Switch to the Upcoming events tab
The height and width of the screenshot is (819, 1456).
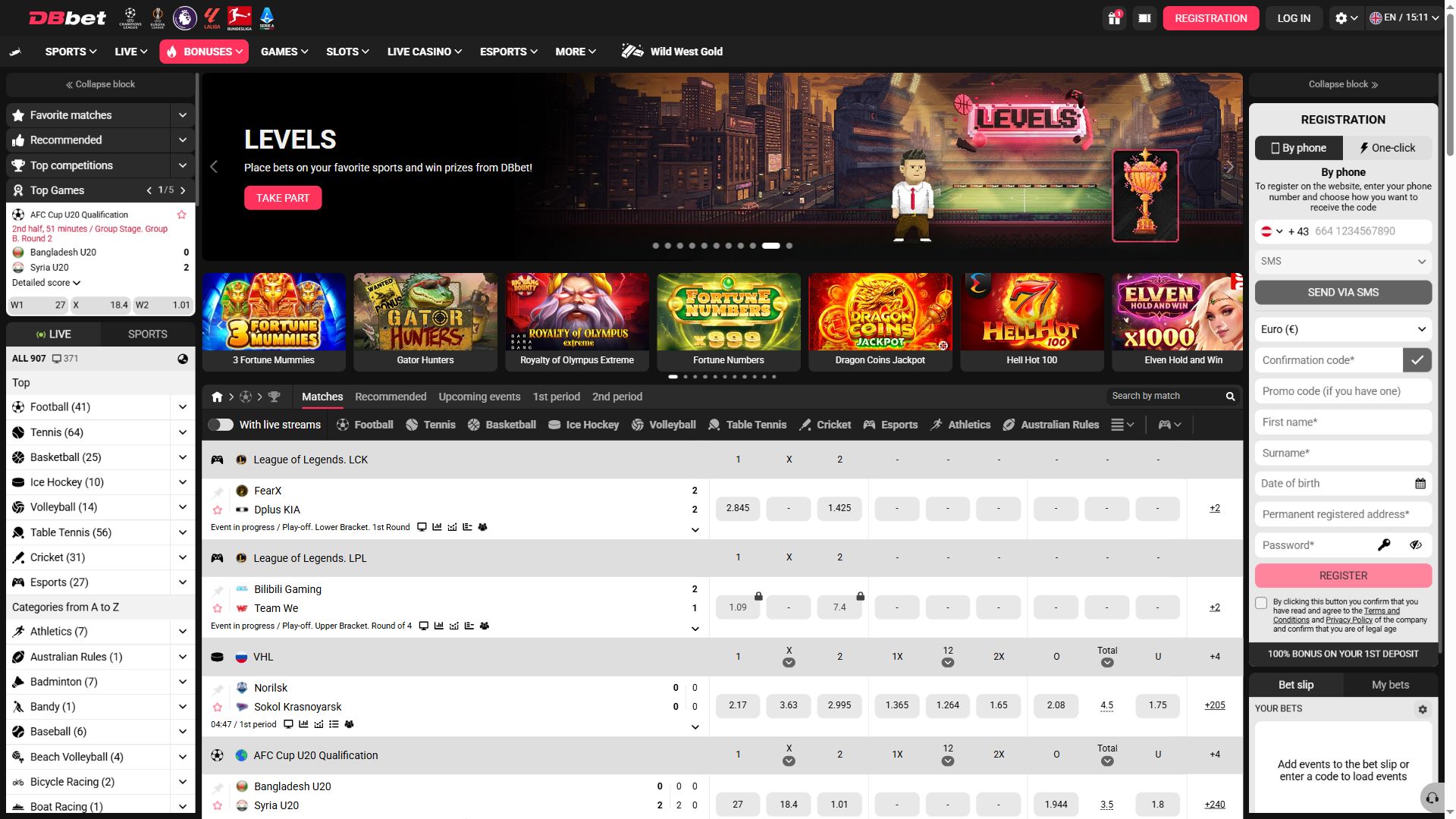479,397
